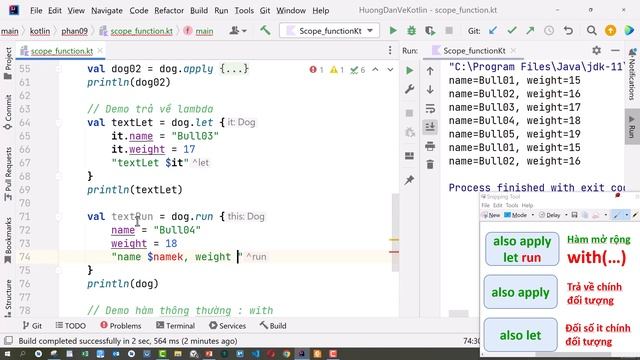Open editor tab options menu
Viewport: 640px width, 360px height.
(x=390, y=50)
